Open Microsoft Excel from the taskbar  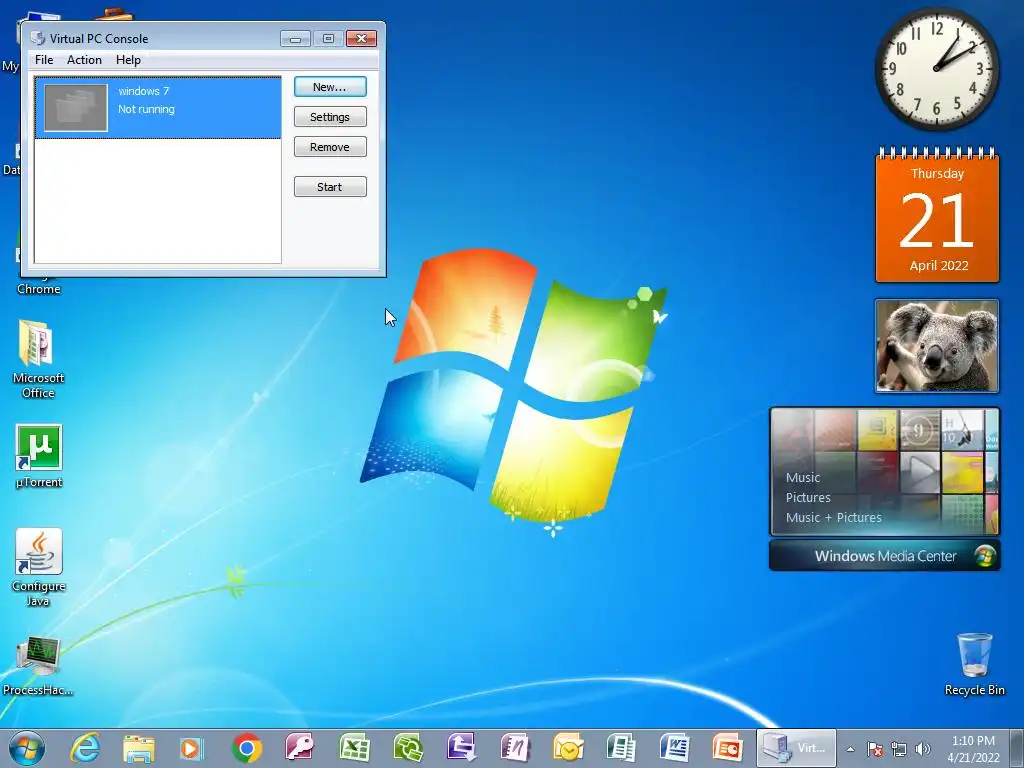(354, 748)
